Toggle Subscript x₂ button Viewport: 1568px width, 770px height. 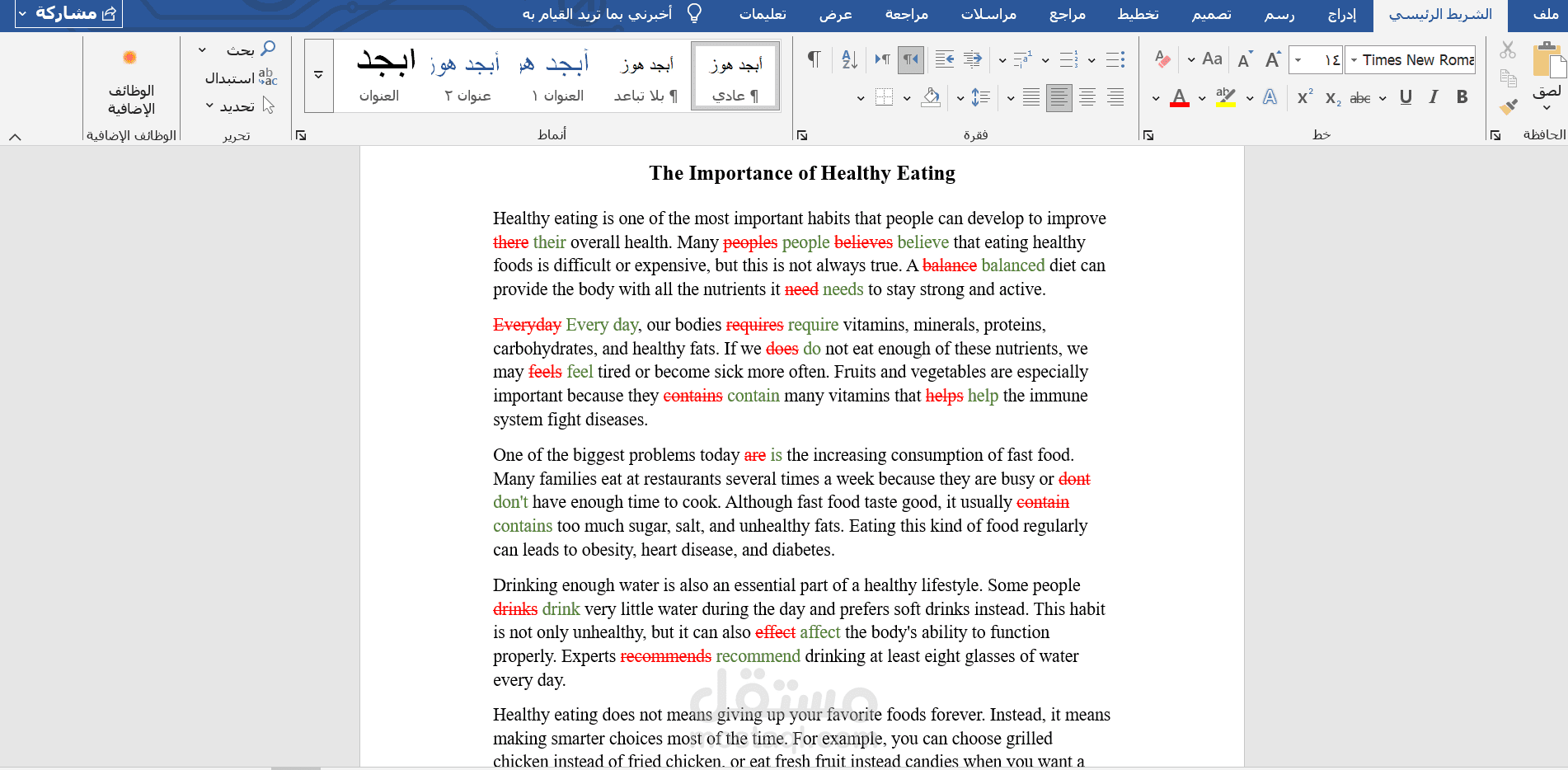[1333, 97]
